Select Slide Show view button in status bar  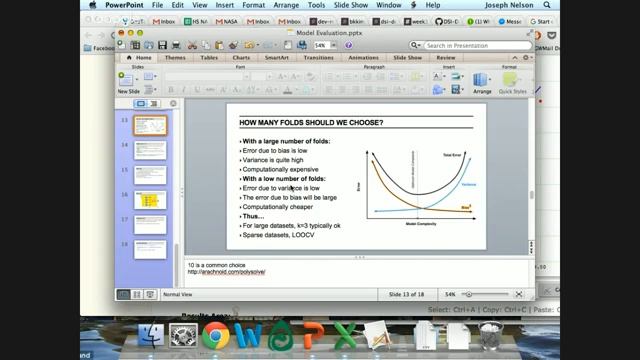click(150, 294)
